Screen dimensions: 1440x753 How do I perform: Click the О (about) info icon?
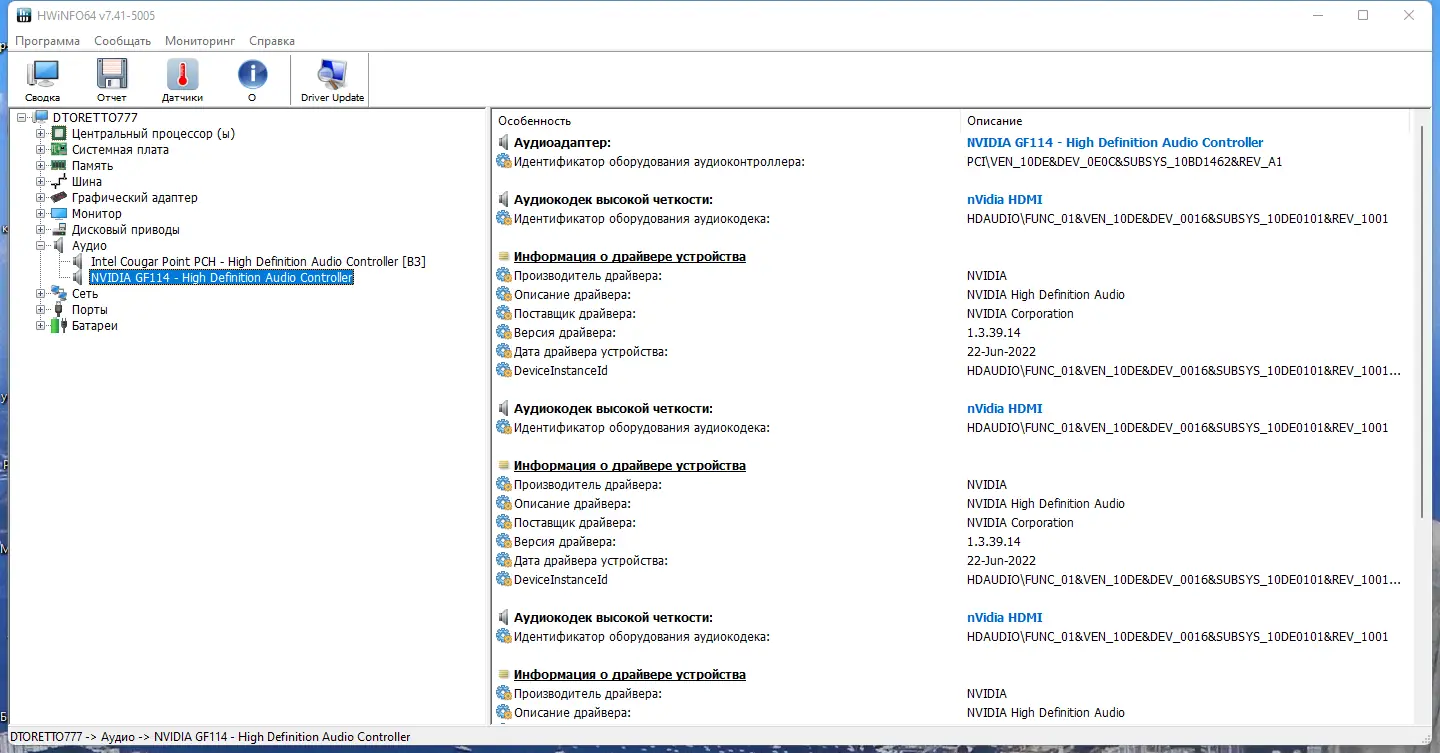tap(252, 75)
